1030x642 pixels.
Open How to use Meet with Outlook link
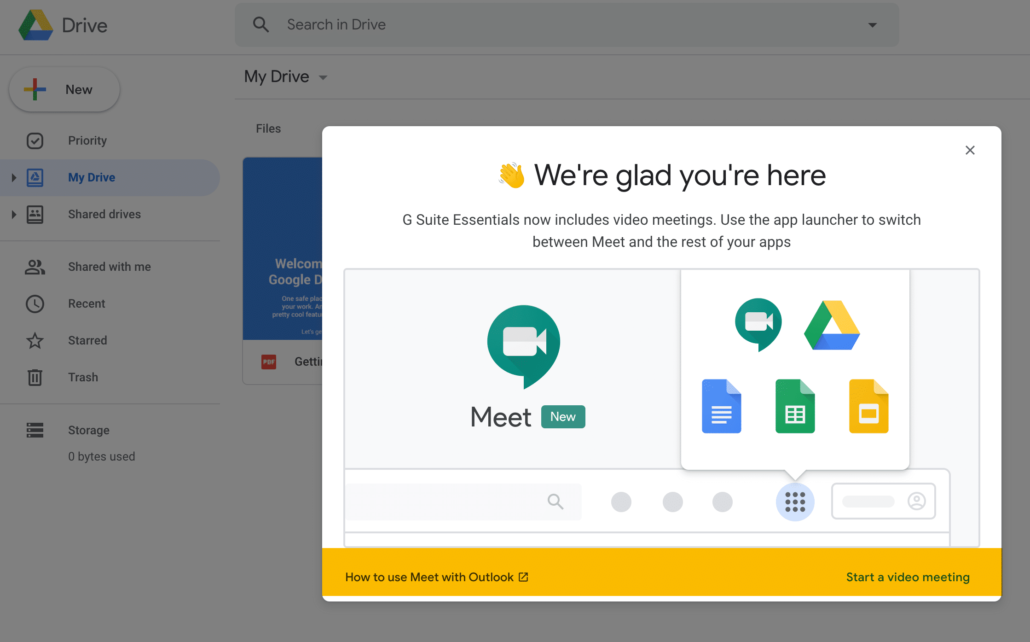click(x=436, y=577)
